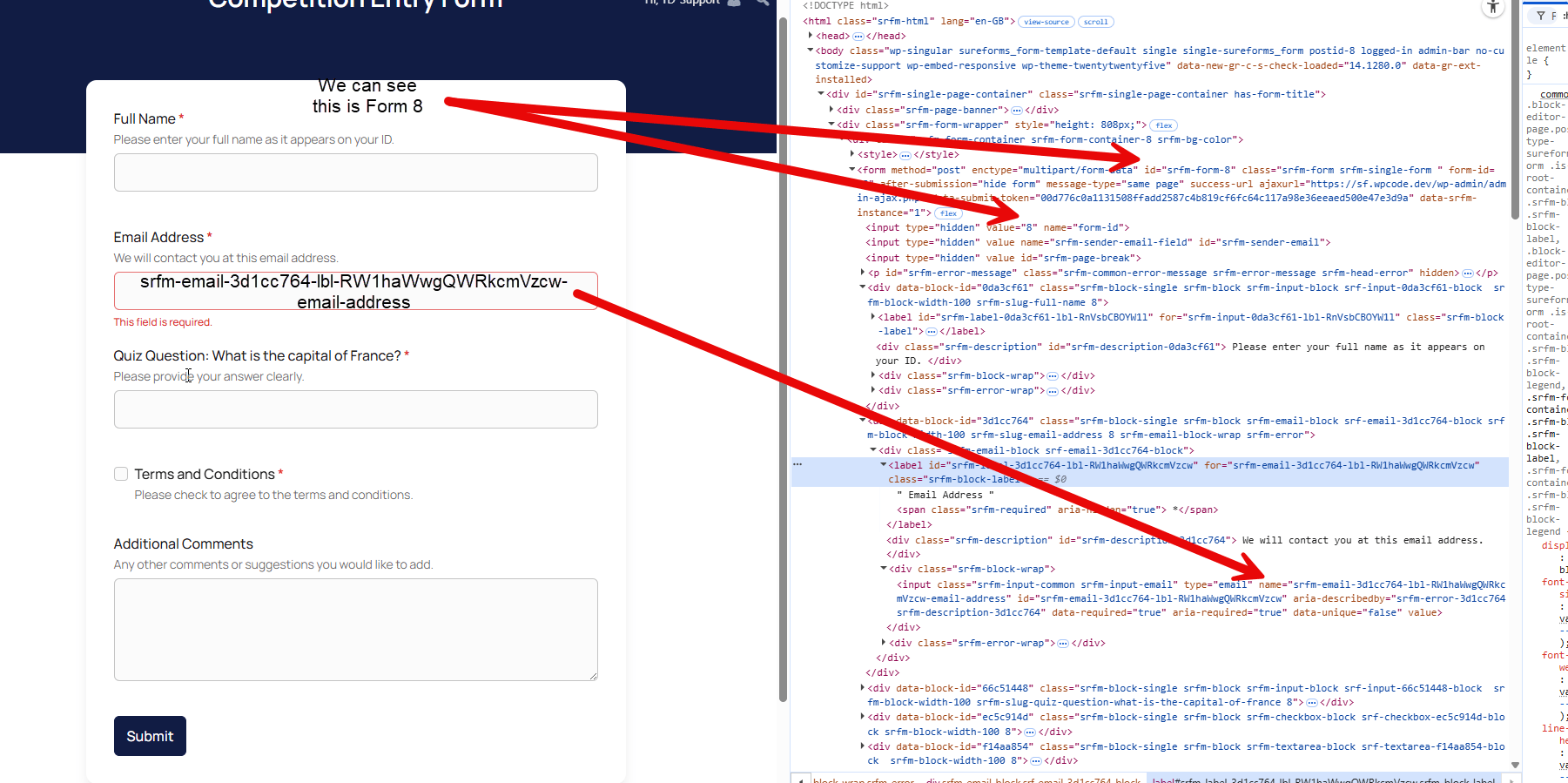Click ellipsis inside srfm-page-banner div
This screenshot has width=1568, height=783.
[1016, 111]
